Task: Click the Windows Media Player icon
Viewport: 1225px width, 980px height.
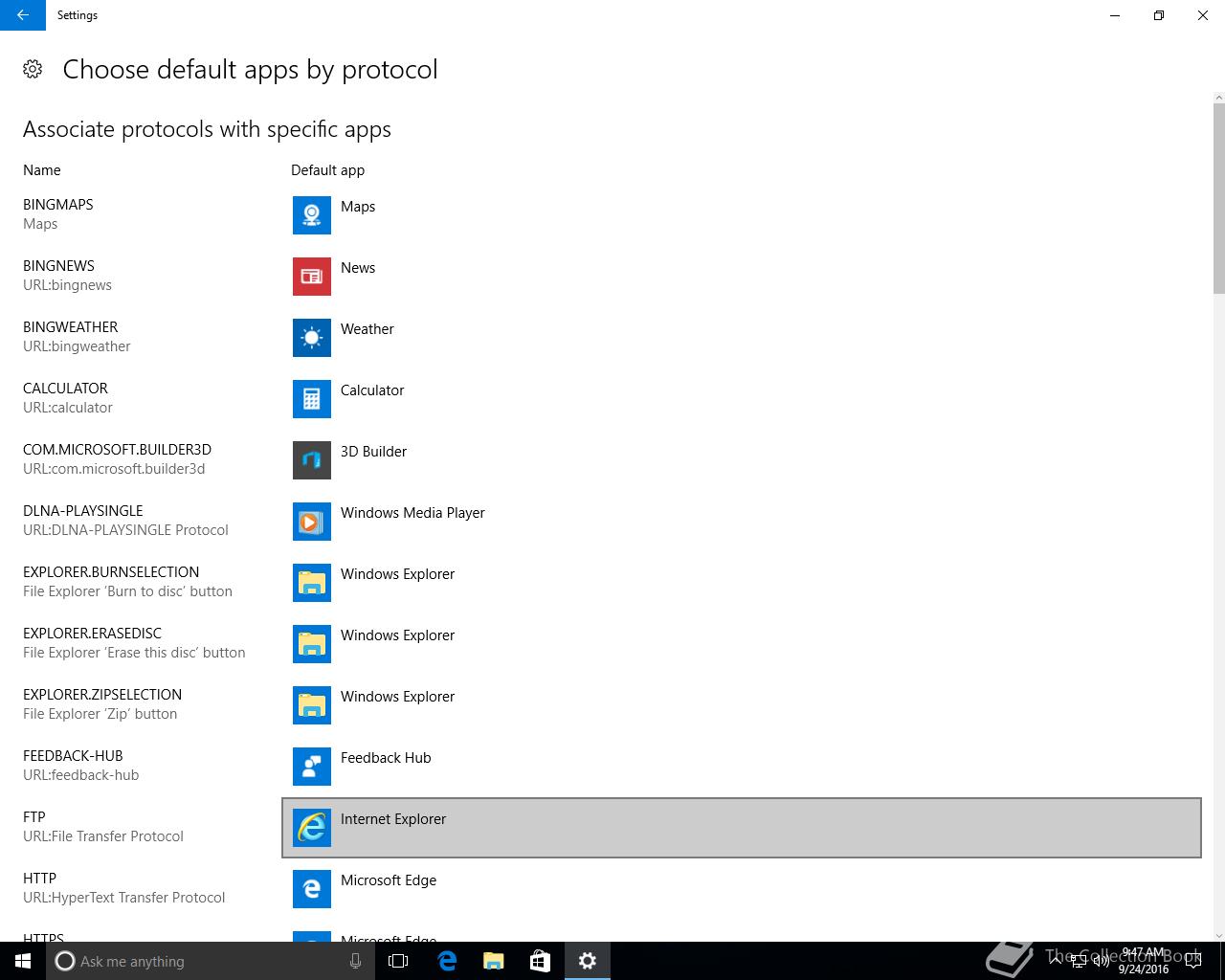Action: point(312,522)
